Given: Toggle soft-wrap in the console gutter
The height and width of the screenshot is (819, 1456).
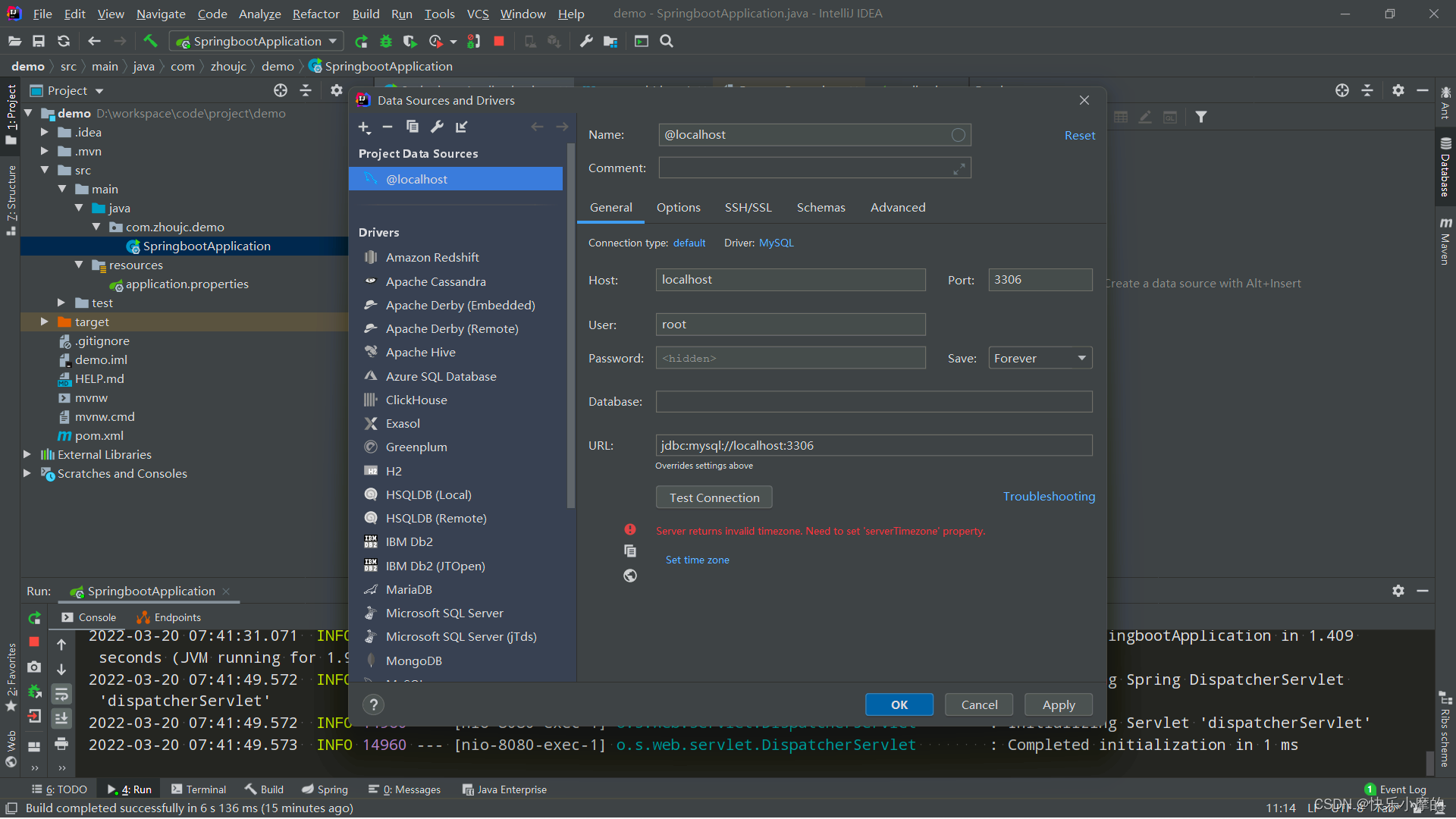Looking at the screenshot, I should click(x=61, y=694).
